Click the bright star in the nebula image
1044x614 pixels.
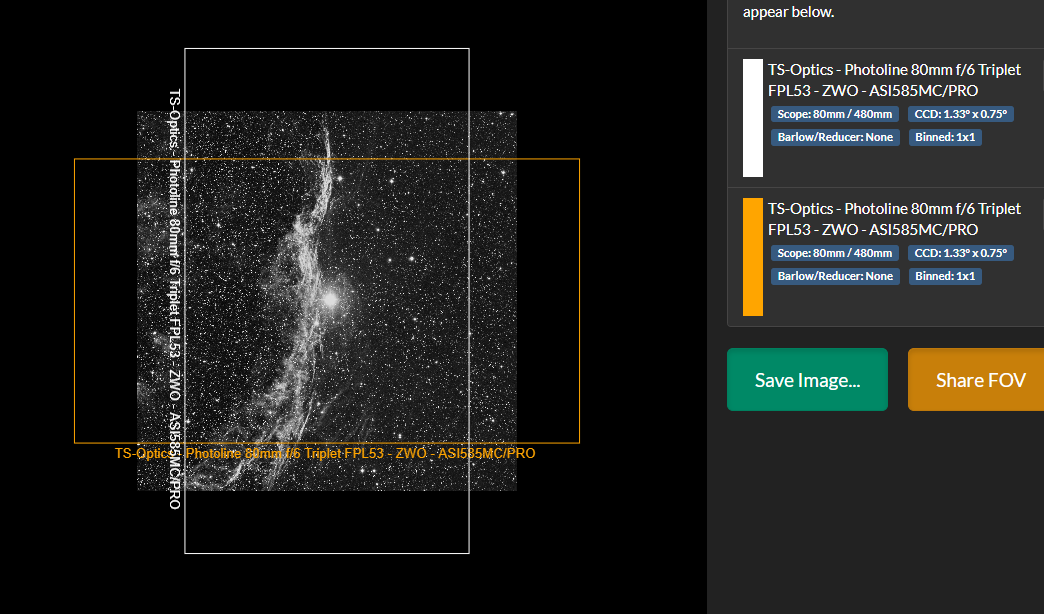click(x=330, y=300)
